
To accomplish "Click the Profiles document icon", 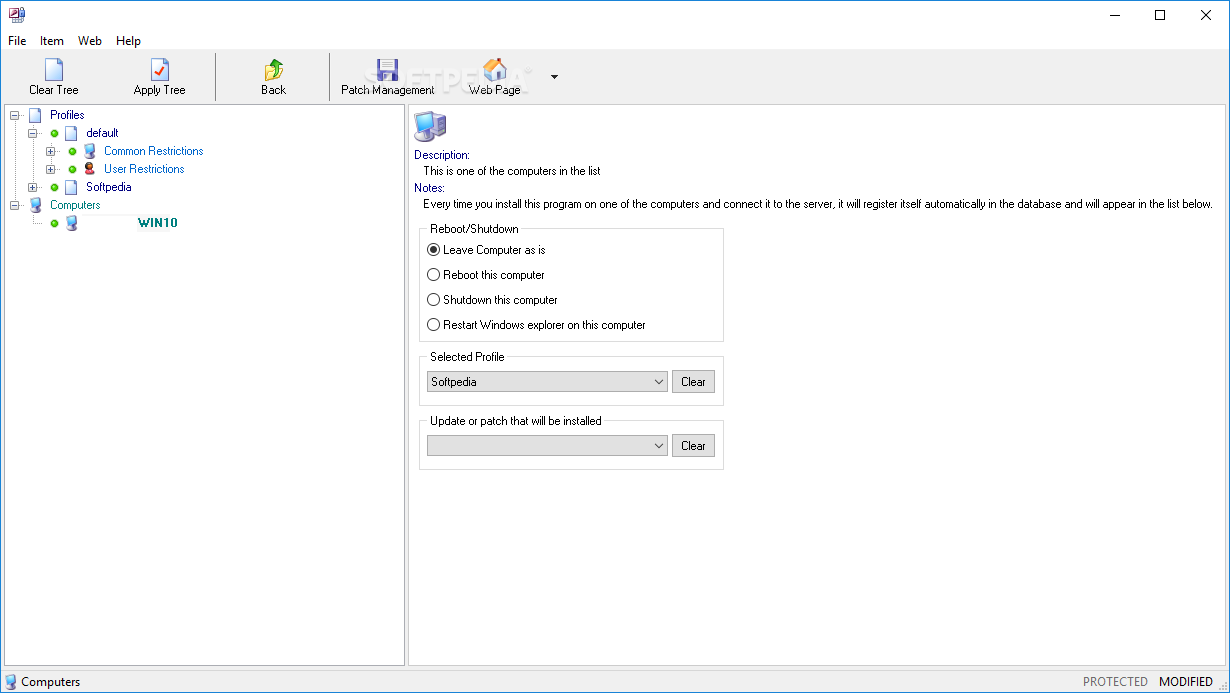I will click(36, 115).
